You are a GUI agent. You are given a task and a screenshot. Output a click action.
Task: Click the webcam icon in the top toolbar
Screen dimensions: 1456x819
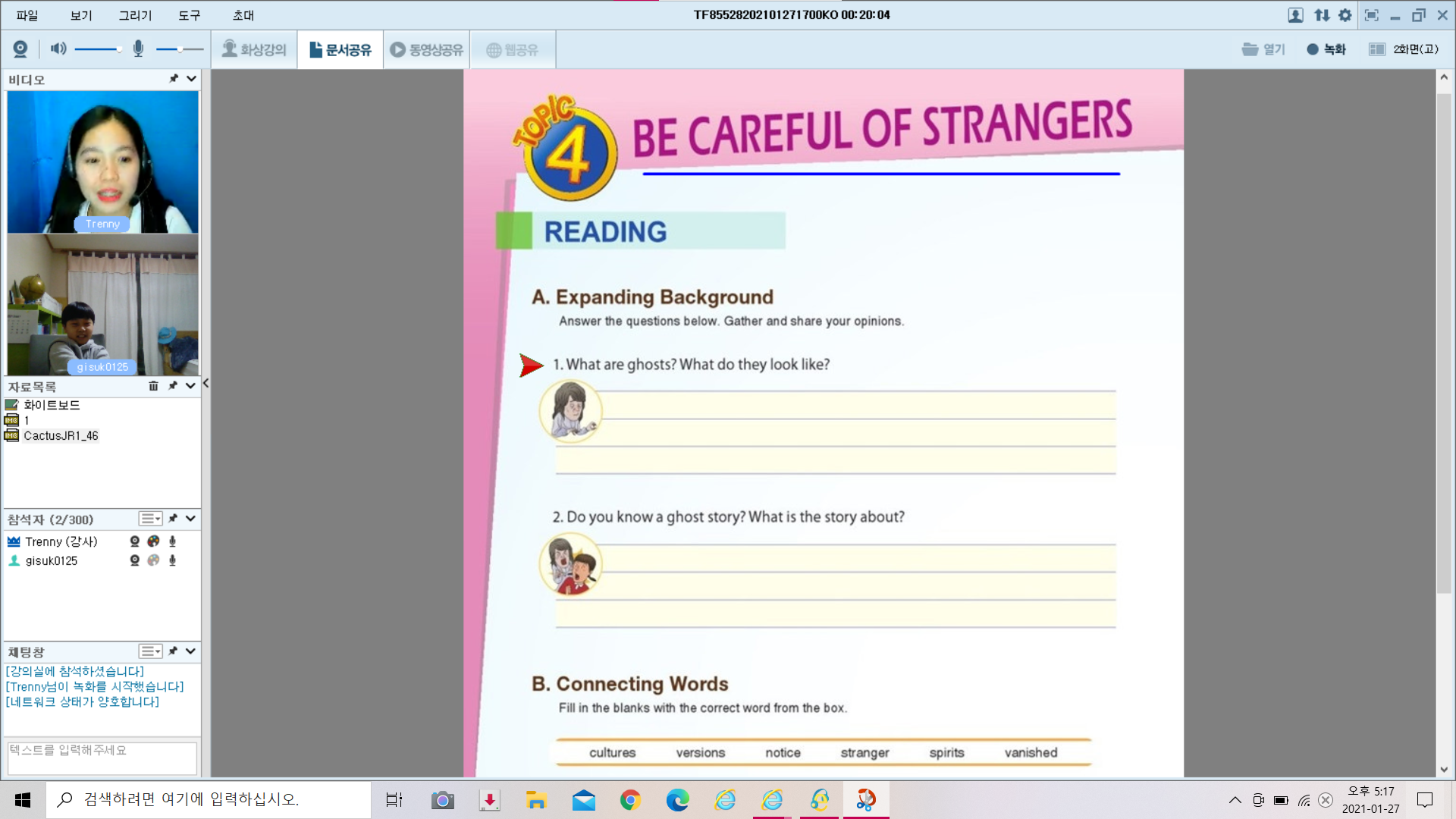[20, 49]
